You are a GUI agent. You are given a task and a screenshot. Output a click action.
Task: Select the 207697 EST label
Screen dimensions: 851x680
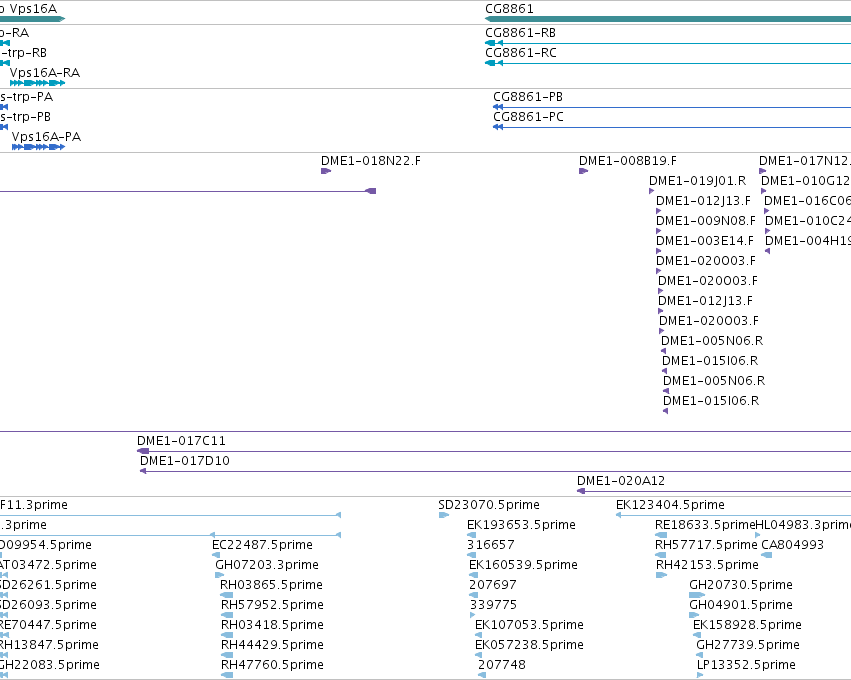tap(493, 585)
